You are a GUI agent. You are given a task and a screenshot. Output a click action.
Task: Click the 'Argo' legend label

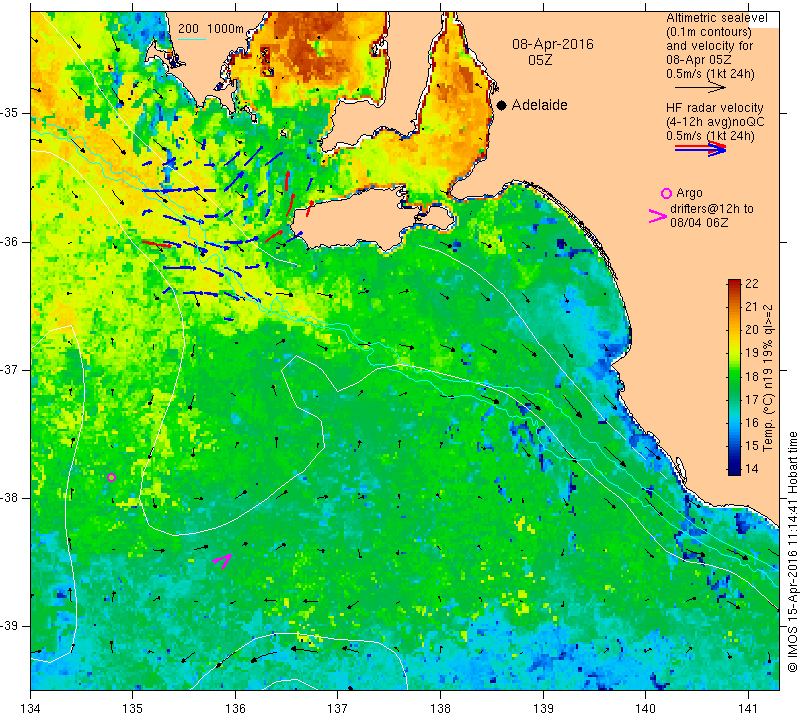(689, 193)
